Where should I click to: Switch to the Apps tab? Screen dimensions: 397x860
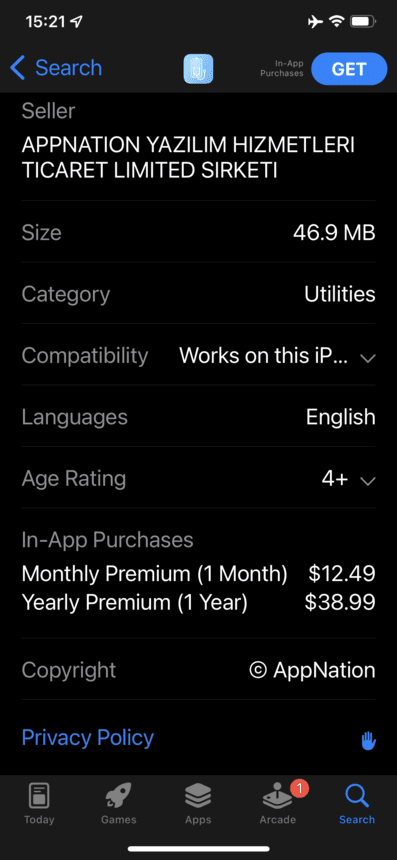[198, 804]
